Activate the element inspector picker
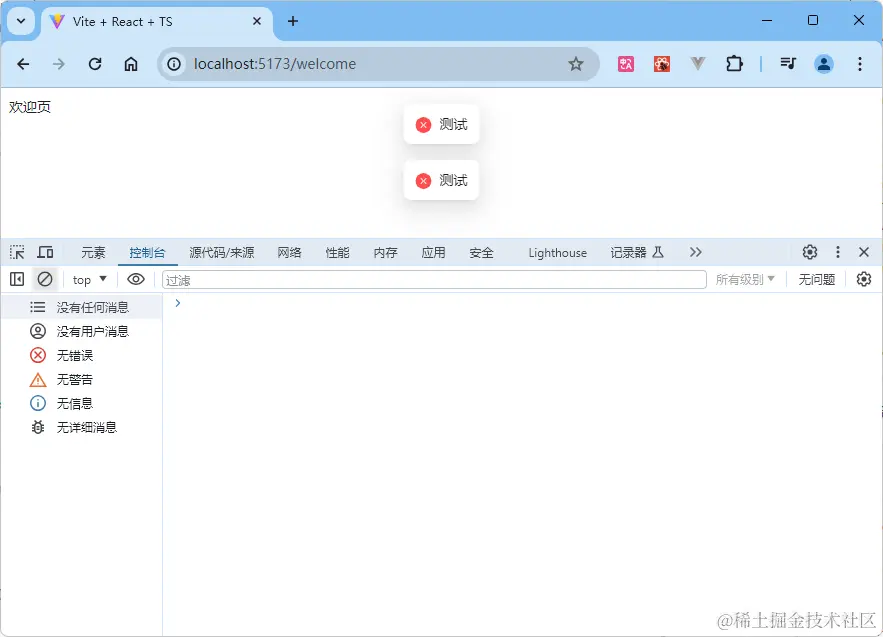Screen dimensions: 883x637 (x=17, y=252)
